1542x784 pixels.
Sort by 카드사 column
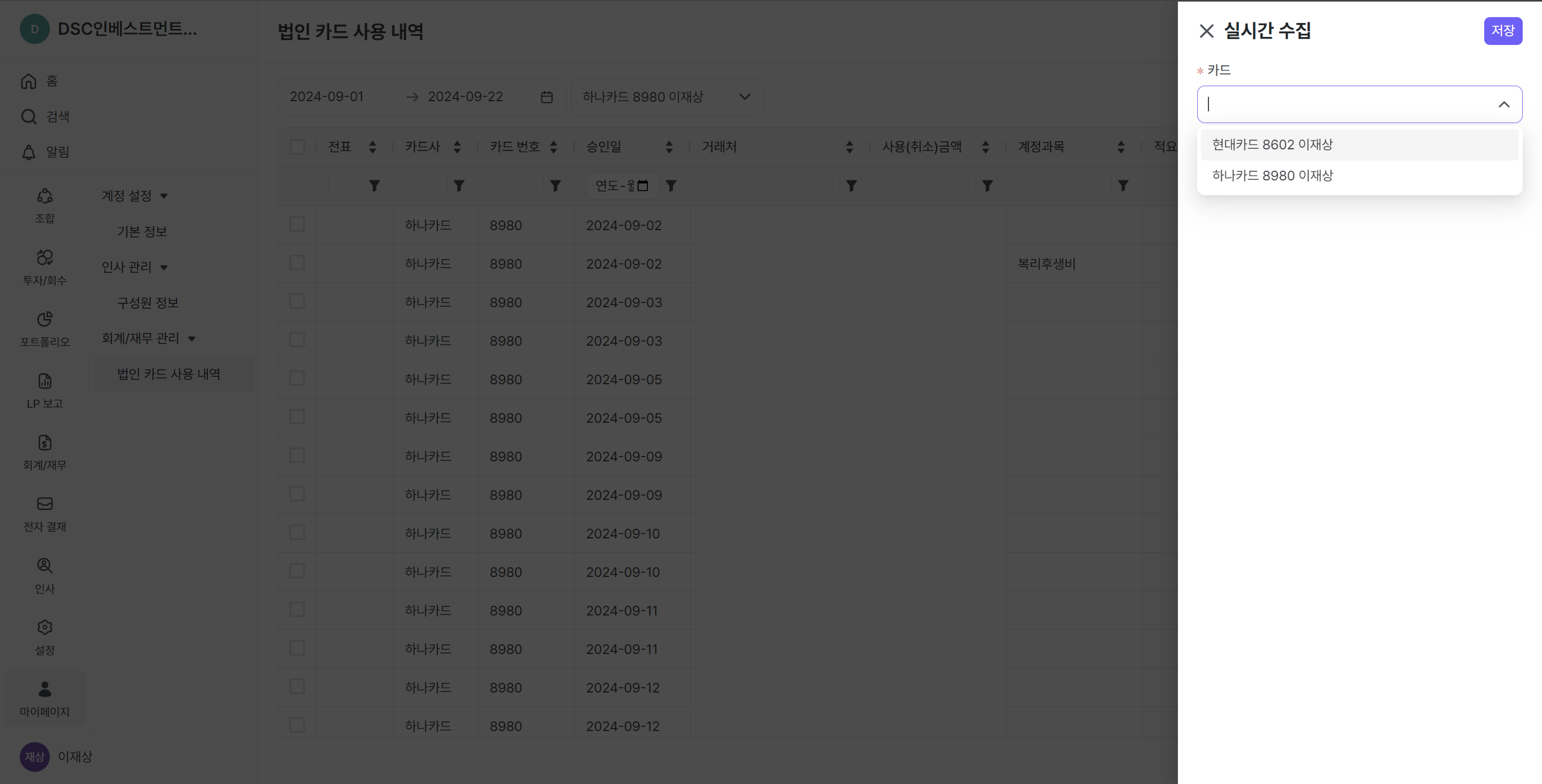pos(457,147)
